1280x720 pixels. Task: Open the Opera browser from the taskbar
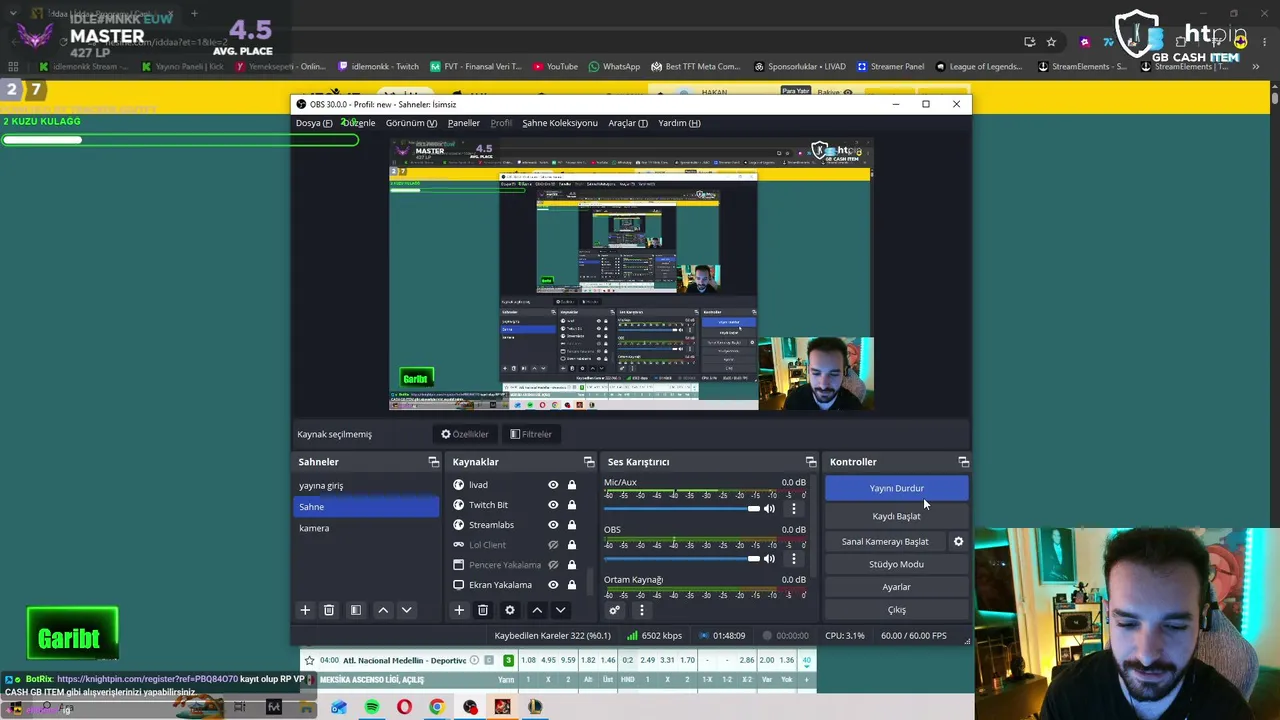click(x=404, y=707)
